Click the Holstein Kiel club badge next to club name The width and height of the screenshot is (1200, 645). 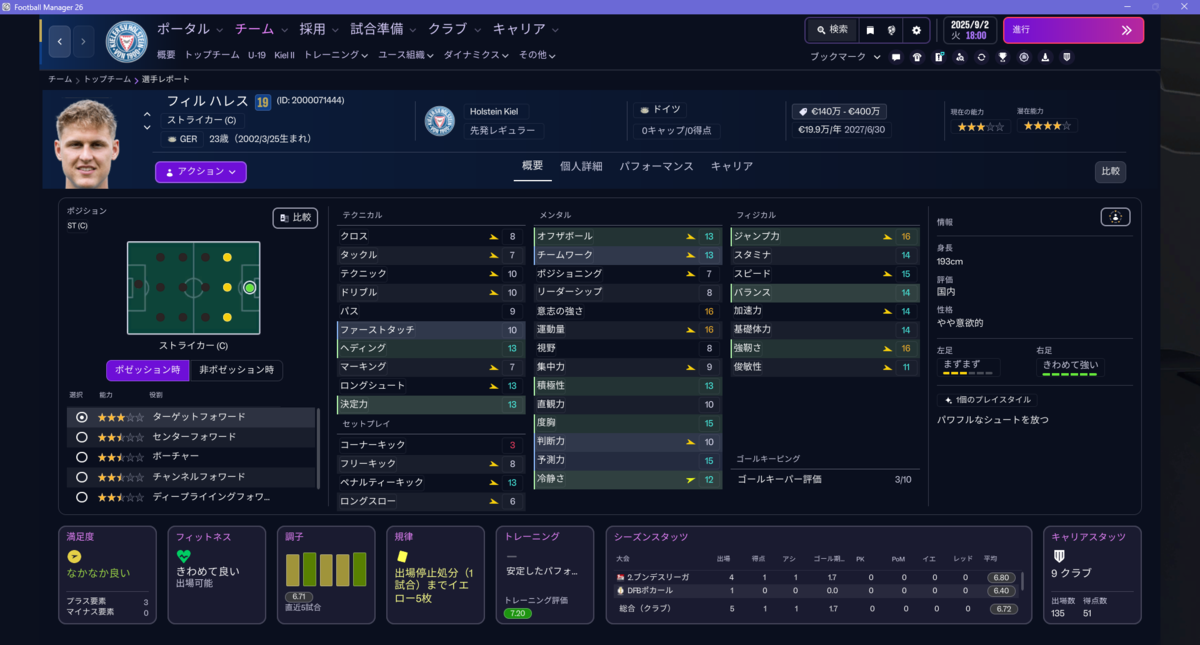[x=440, y=121]
